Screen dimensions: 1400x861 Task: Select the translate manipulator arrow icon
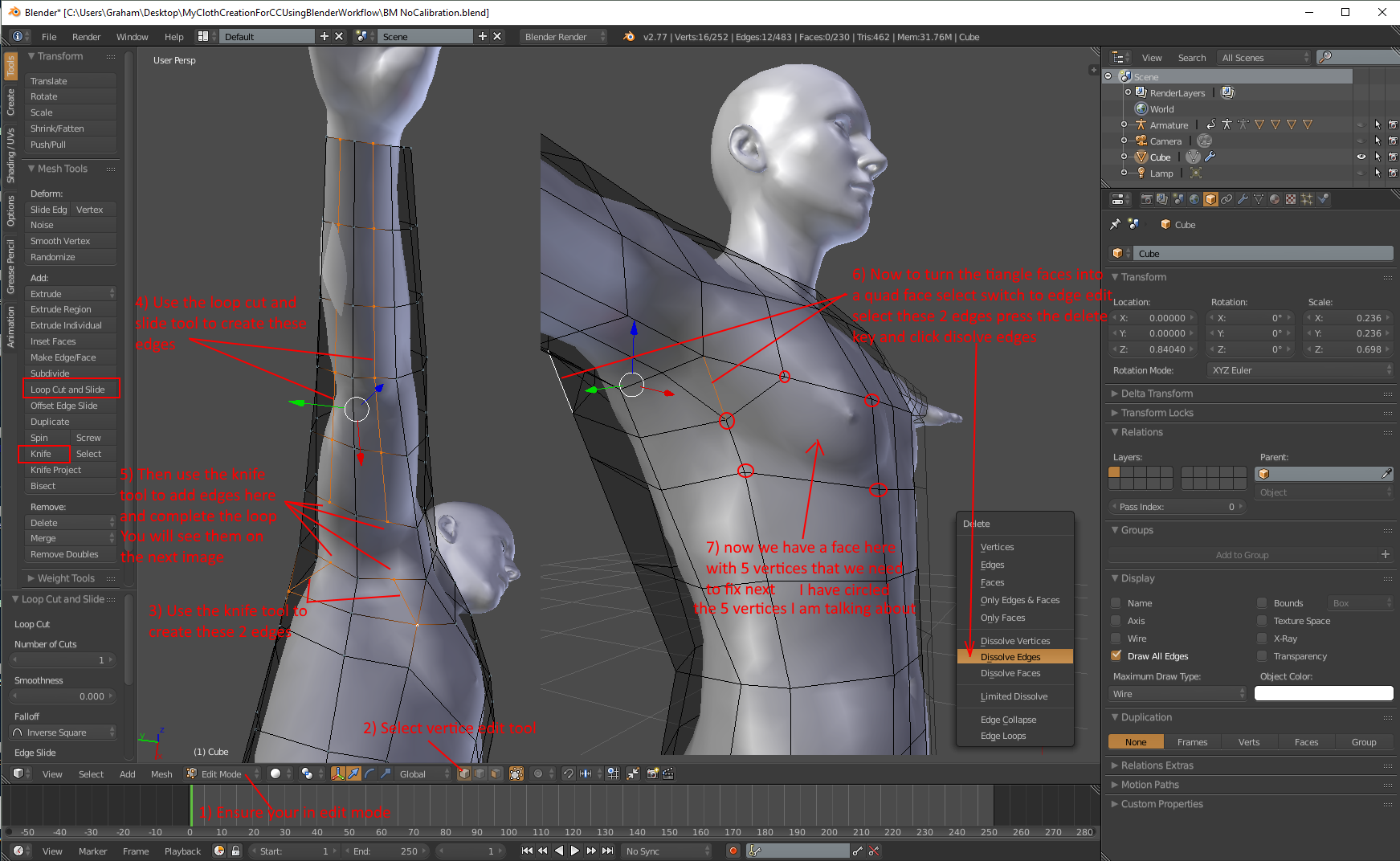353,773
